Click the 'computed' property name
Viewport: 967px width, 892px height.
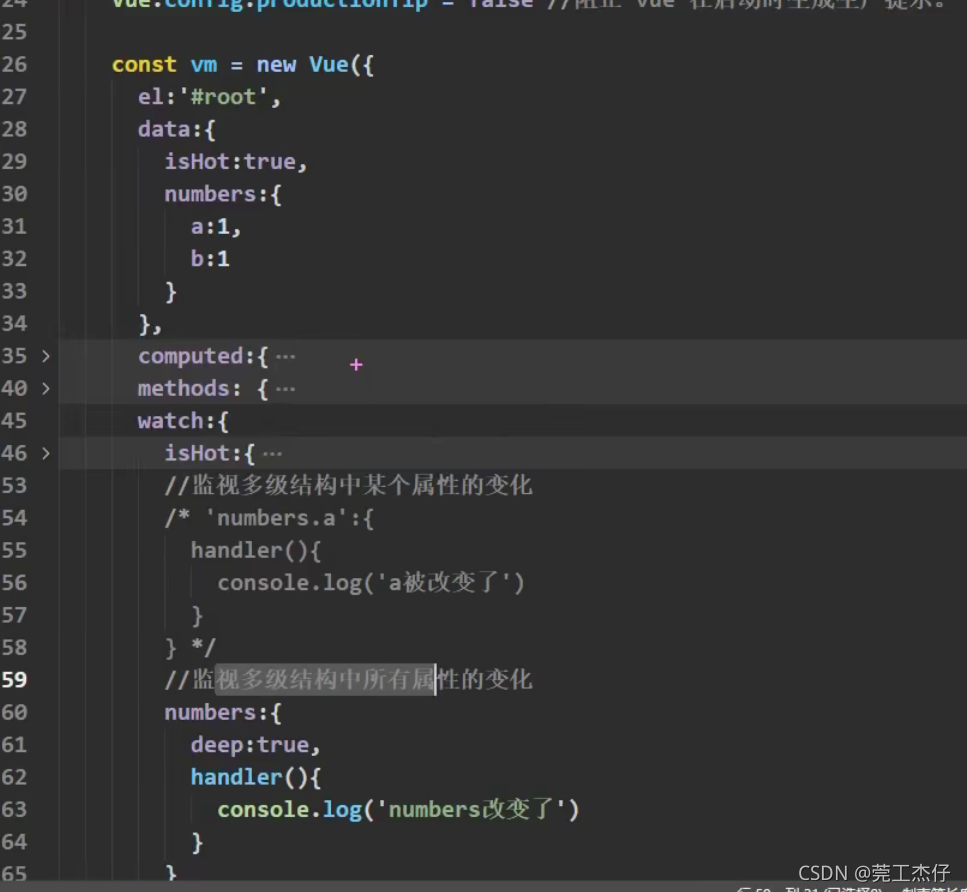[191, 357]
